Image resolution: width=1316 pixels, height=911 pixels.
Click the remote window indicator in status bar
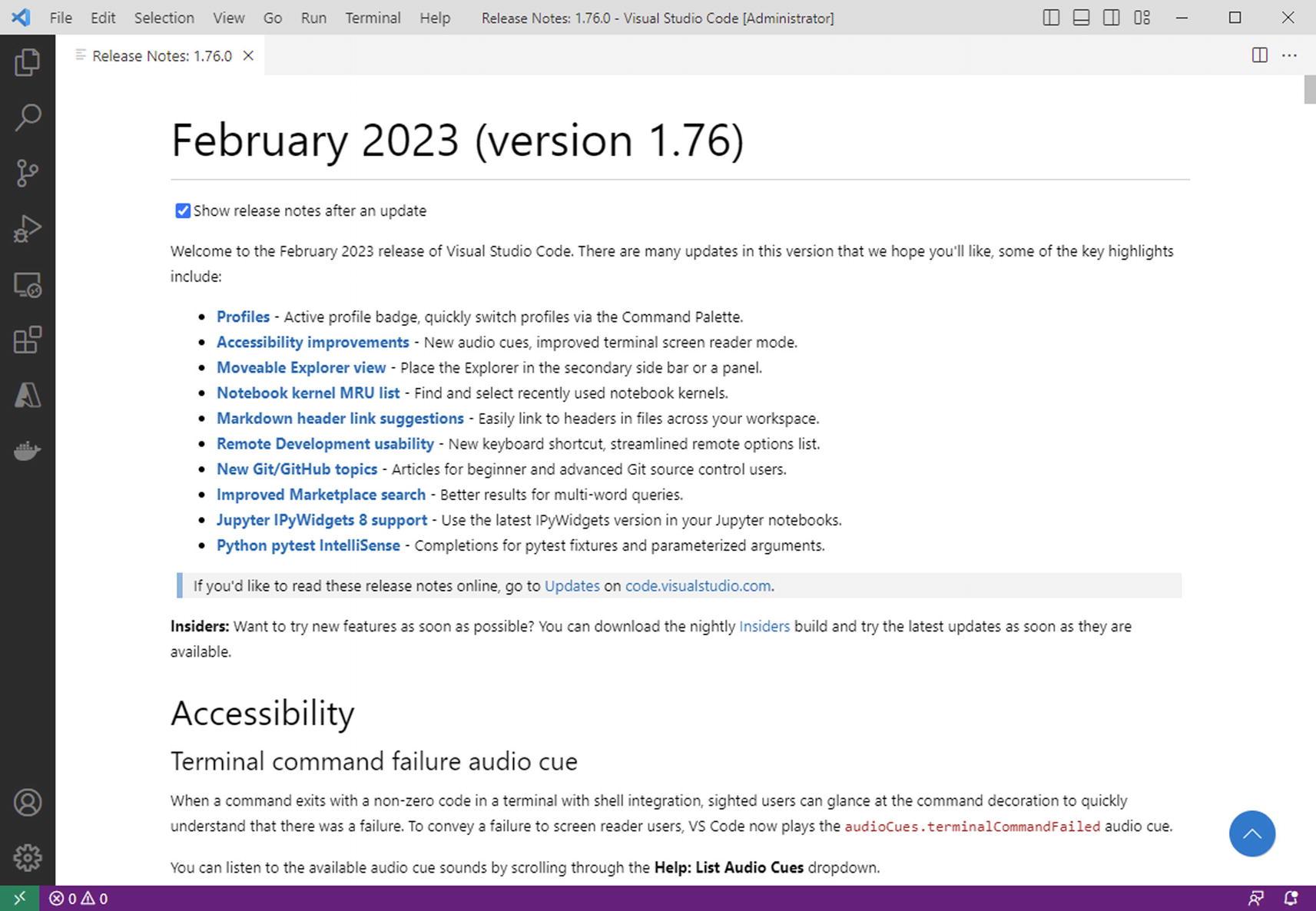coord(19,898)
